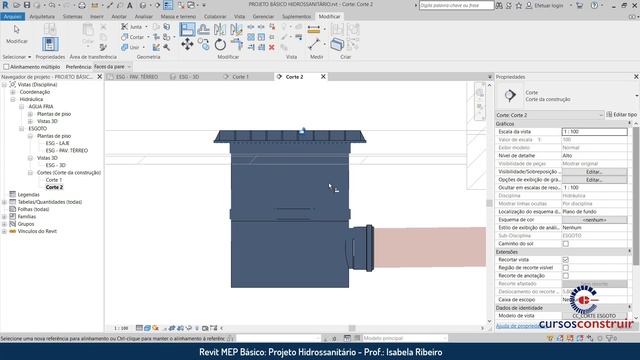Choose the Move tool with four arrows
The image size is (640, 360).
[187, 44]
